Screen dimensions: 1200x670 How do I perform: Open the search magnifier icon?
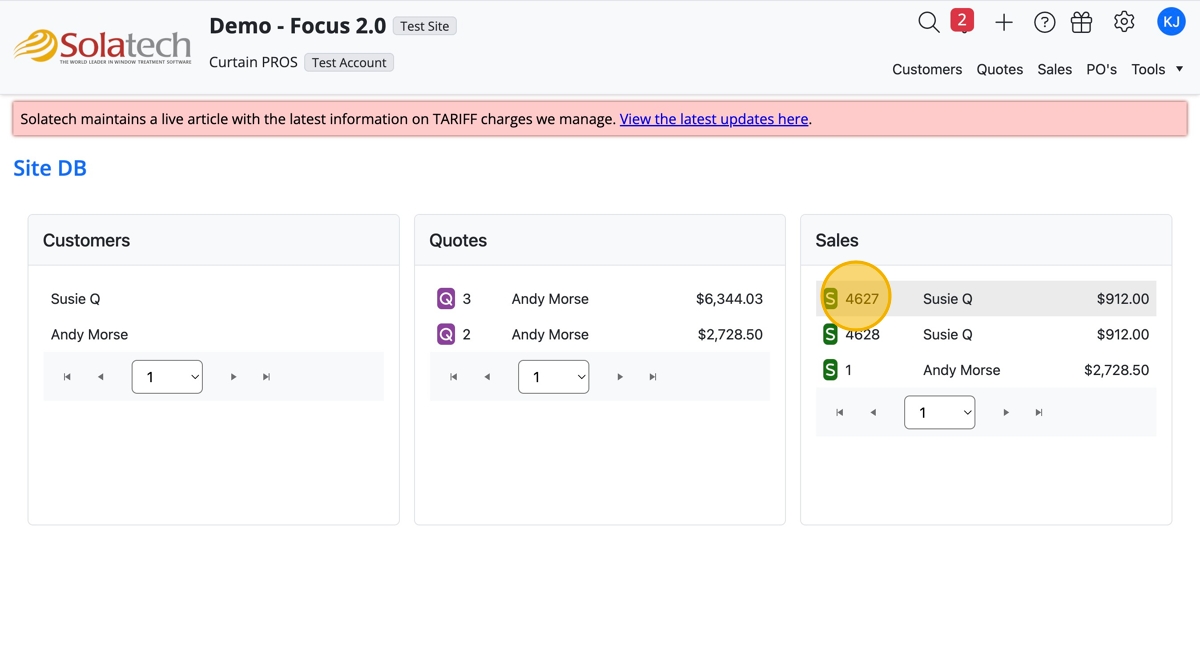pyautogui.click(x=928, y=22)
